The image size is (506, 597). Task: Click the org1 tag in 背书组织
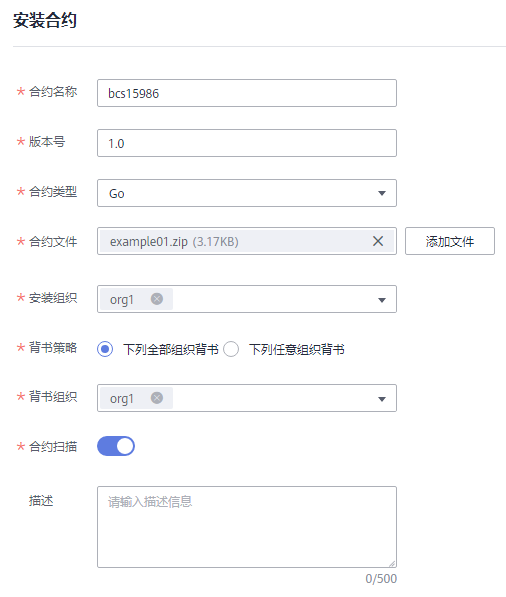tap(136, 398)
